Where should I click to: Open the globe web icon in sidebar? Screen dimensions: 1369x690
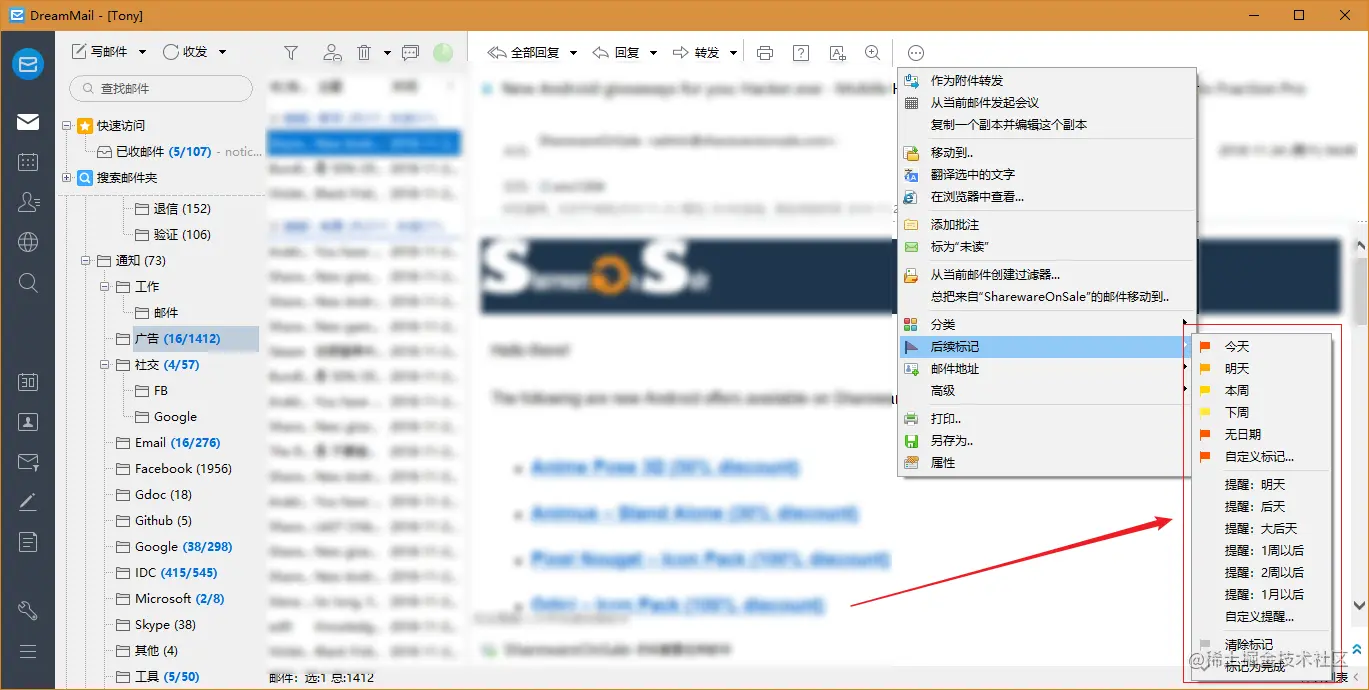point(28,242)
